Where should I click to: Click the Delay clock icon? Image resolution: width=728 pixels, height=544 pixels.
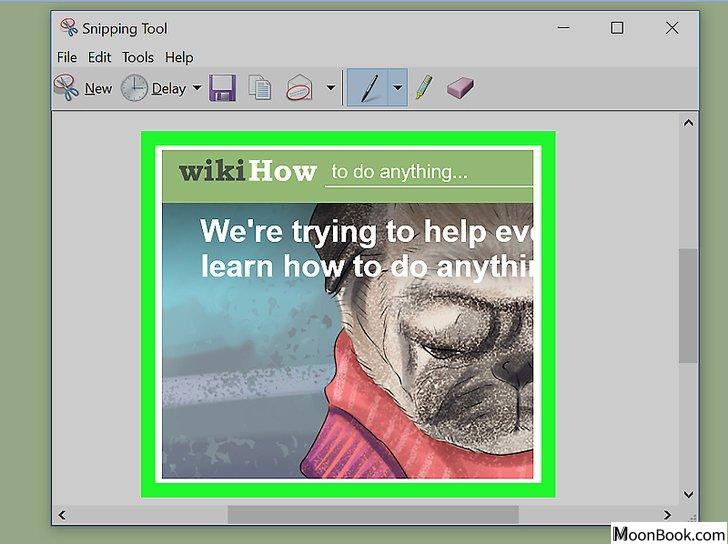coord(134,88)
